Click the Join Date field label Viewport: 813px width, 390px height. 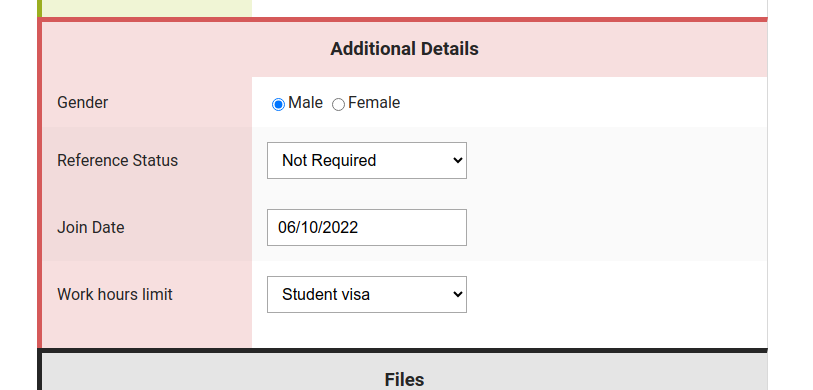click(91, 228)
